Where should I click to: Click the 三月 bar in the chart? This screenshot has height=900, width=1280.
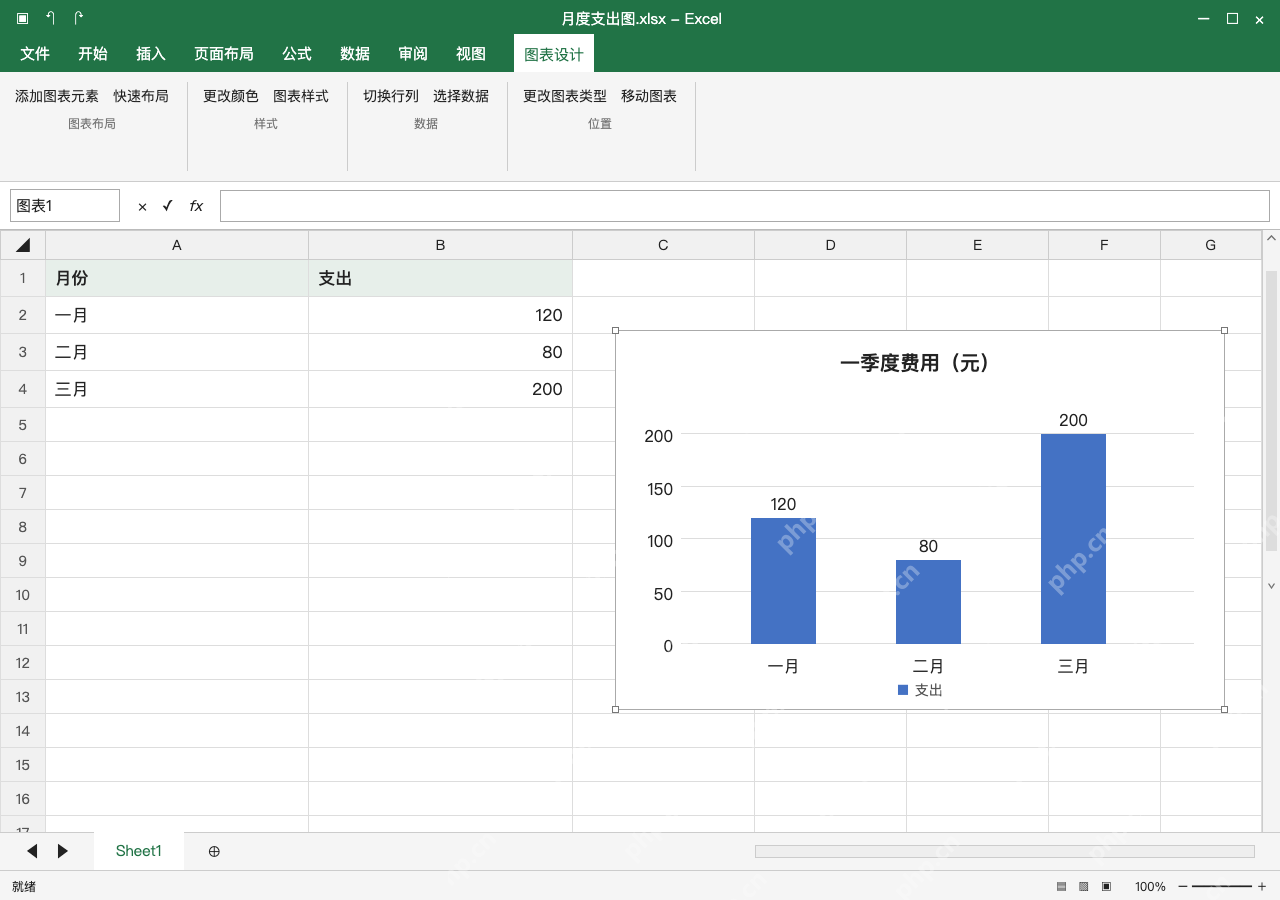point(1073,539)
